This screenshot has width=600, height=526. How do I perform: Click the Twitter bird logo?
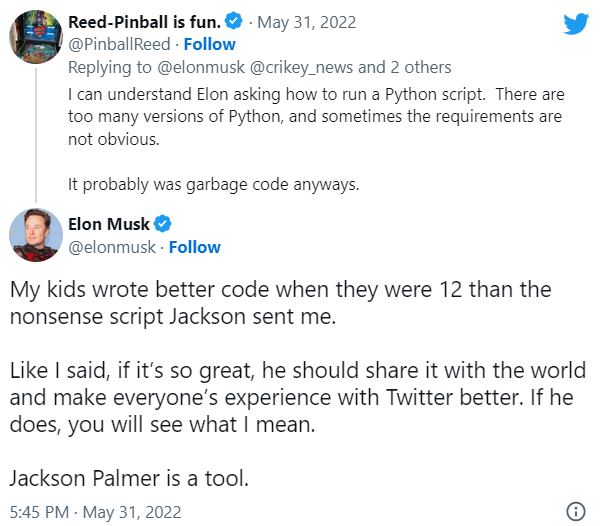tap(576, 24)
